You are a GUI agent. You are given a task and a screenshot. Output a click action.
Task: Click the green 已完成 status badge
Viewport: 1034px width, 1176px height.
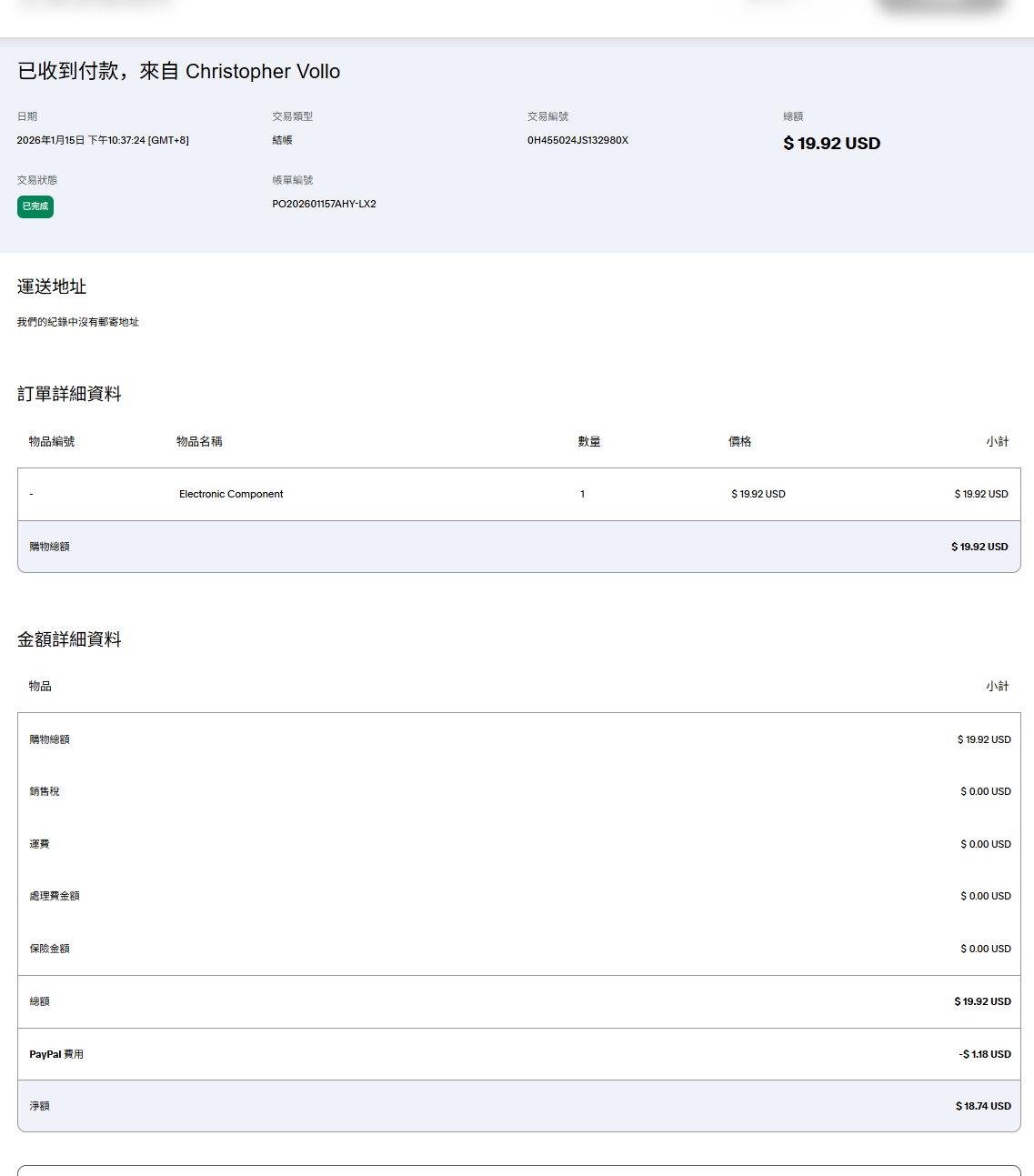pos(35,206)
